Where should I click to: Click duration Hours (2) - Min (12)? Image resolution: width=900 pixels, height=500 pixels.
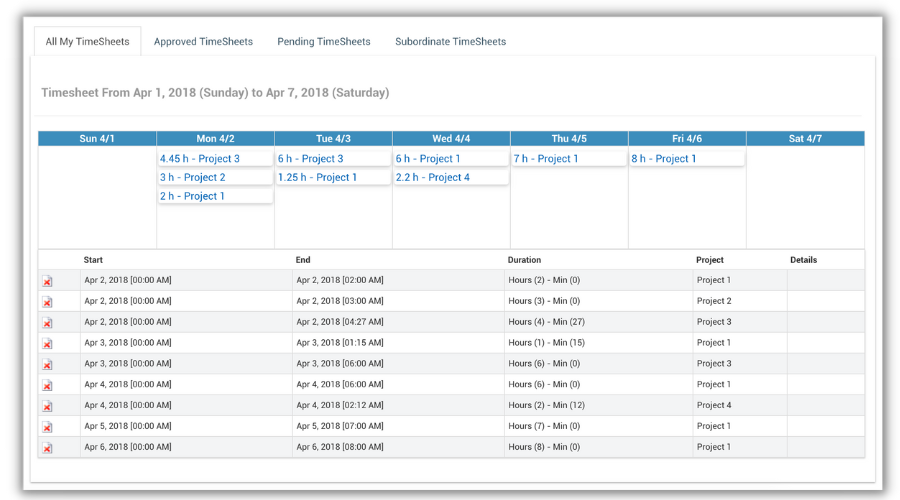[x=546, y=405]
